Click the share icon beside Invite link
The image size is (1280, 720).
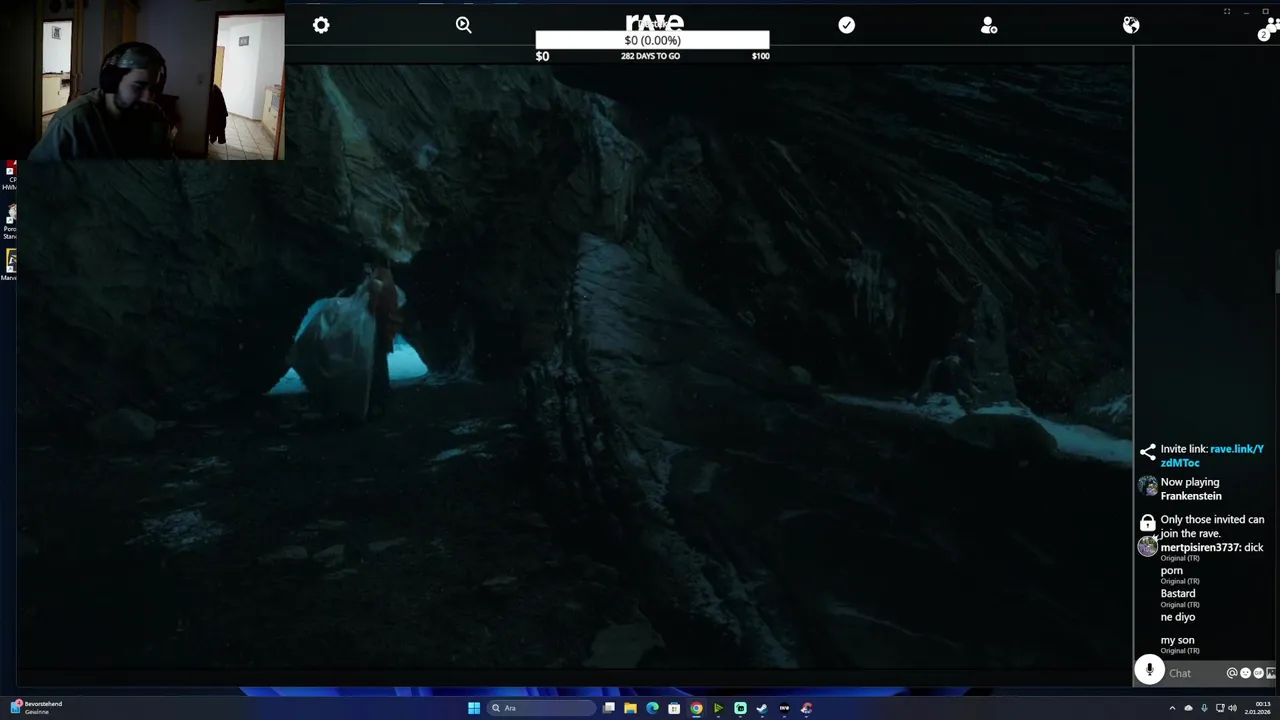[x=1148, y=452]
